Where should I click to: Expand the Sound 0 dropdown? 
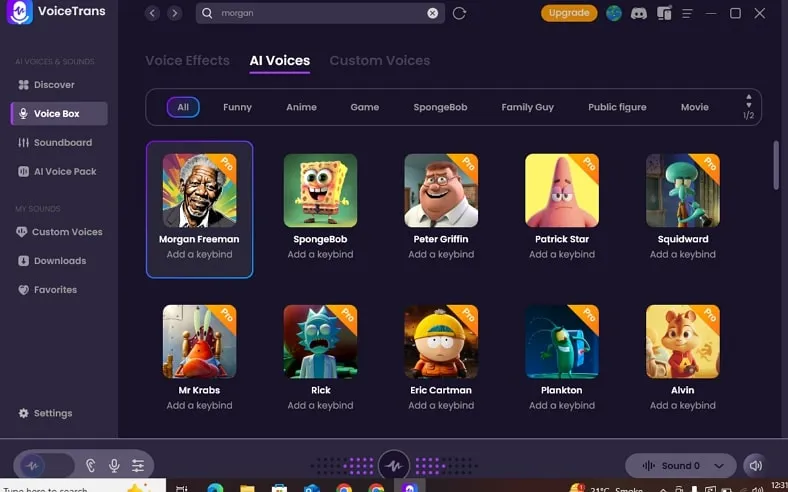pos(681,465)
